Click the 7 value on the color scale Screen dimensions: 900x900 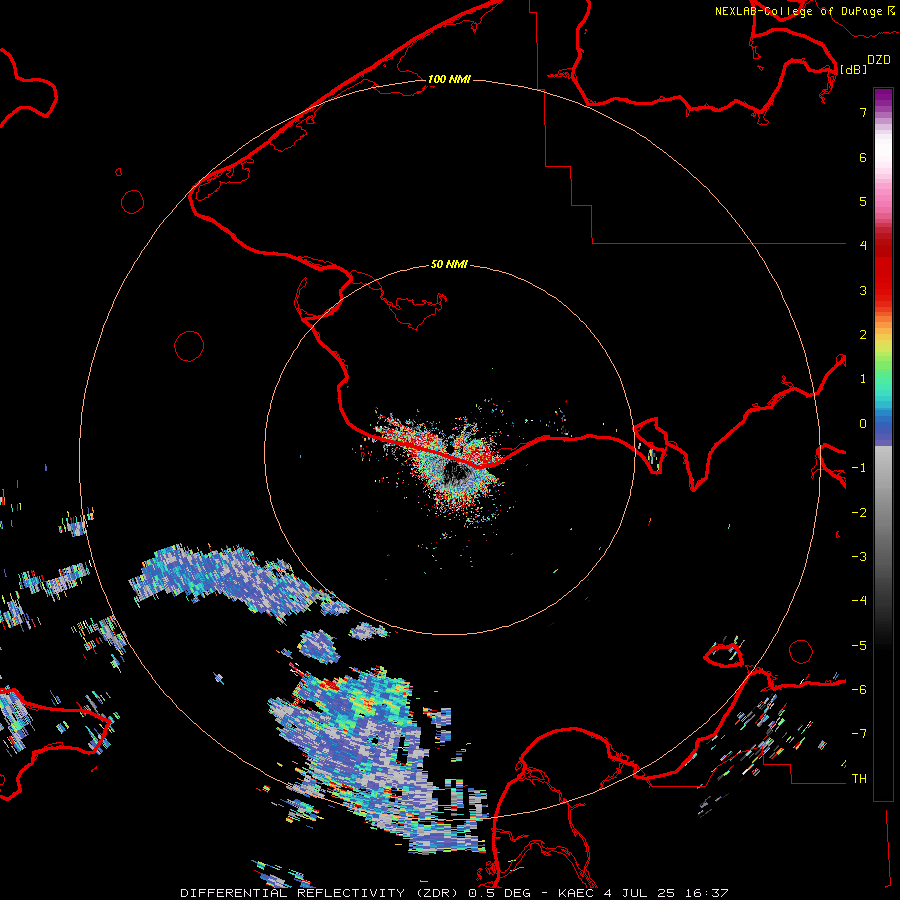tap(863, 112)
